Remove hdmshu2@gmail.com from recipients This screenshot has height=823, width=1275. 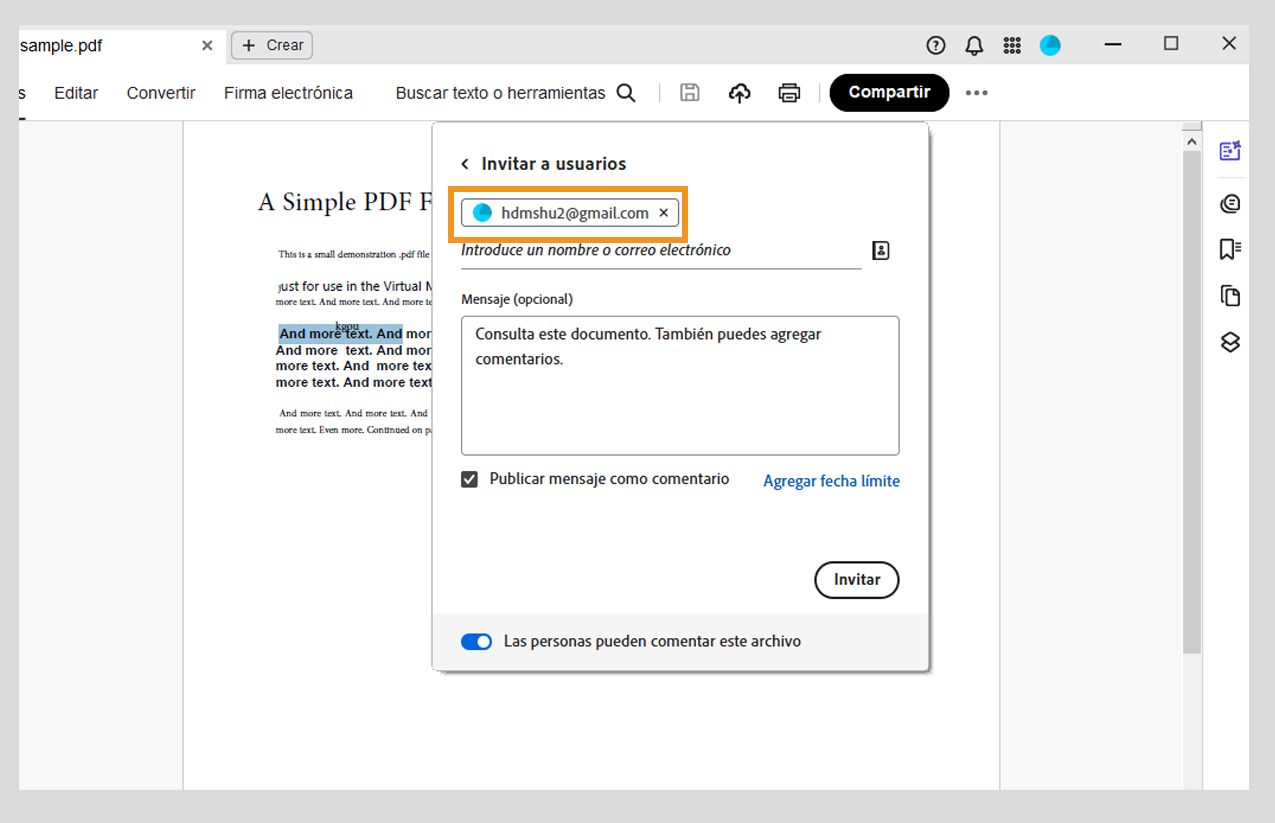664,212
